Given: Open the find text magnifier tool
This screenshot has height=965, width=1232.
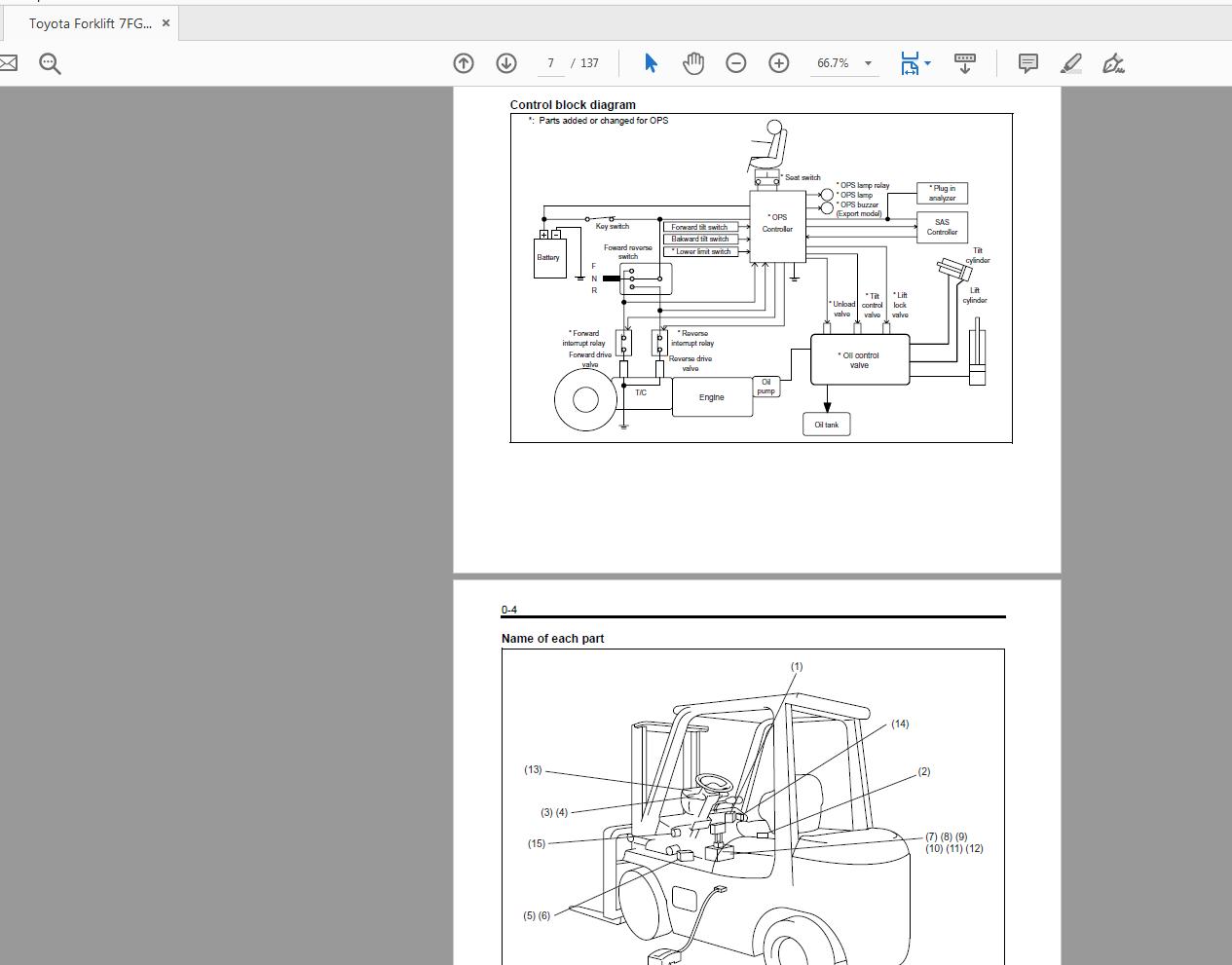Looking at the screenshot, I should point(50,63).
